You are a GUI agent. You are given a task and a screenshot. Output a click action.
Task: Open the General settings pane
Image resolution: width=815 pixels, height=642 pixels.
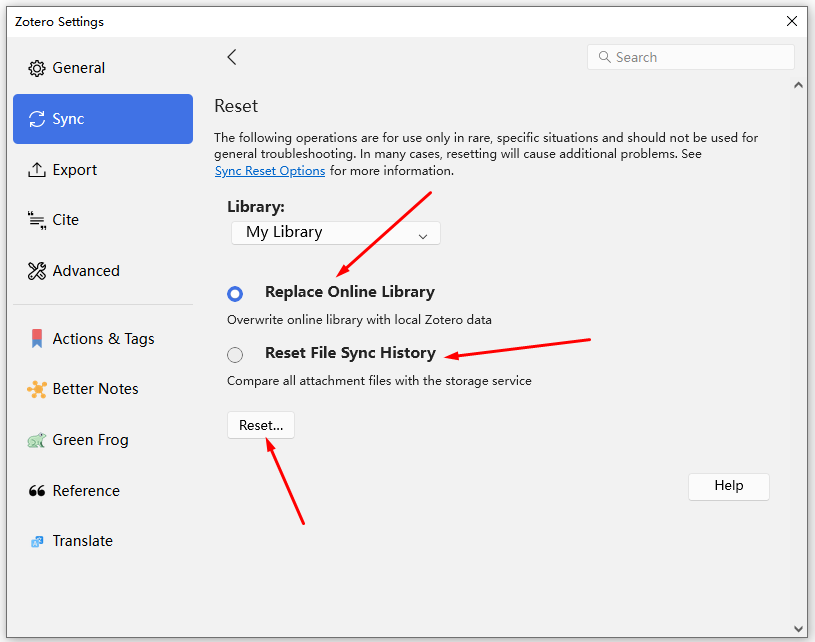point(103,68)
